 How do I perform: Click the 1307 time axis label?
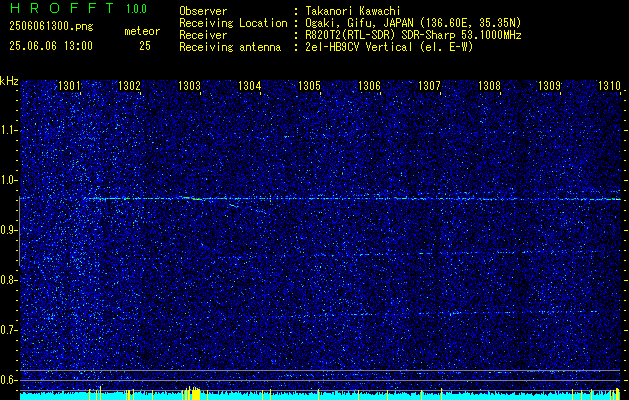[429, 85]
